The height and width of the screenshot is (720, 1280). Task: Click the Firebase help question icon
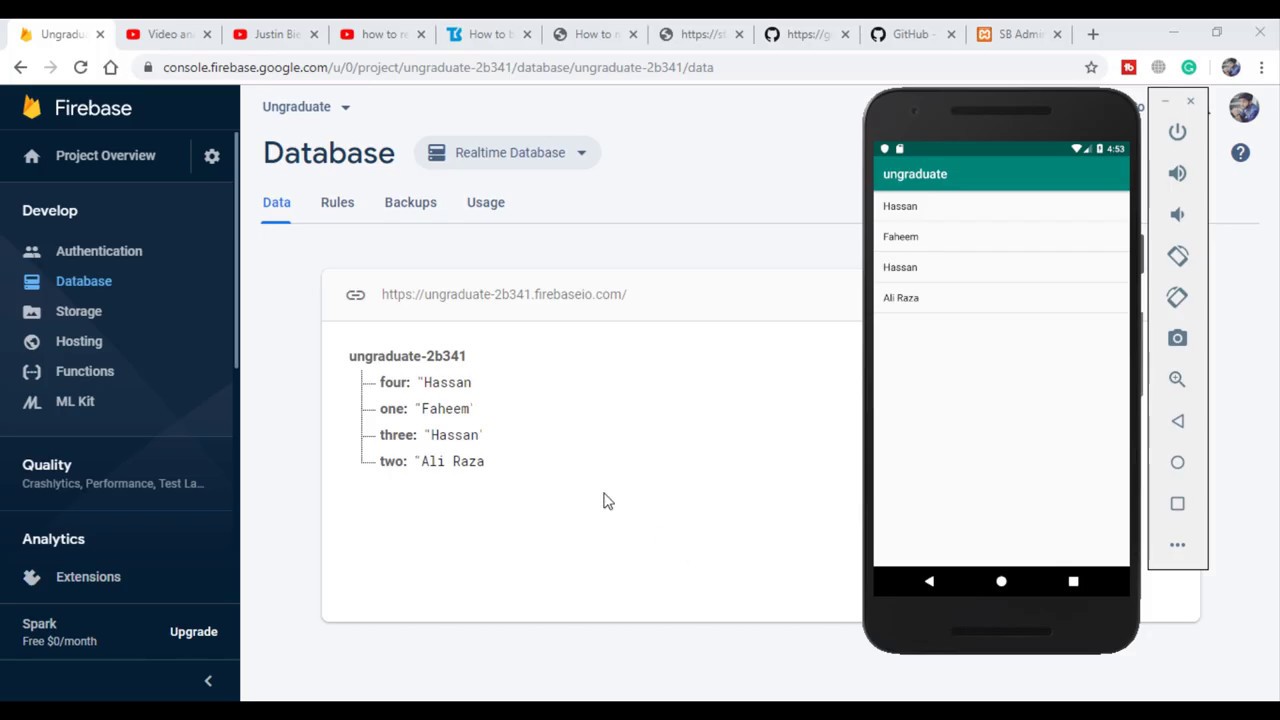[1240, 152]
